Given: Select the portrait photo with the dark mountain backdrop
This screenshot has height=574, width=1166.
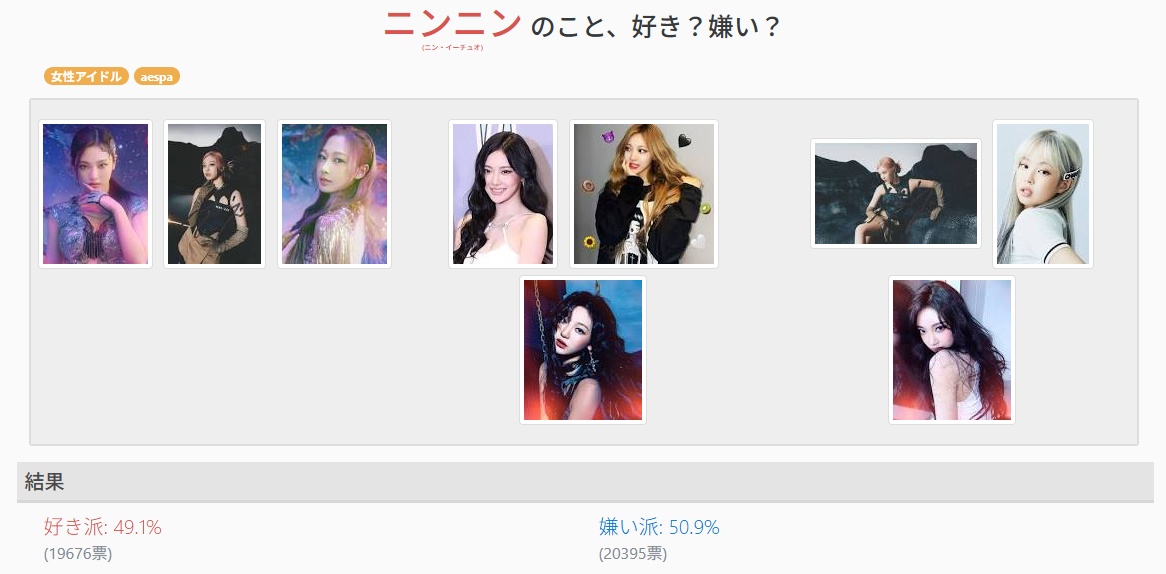Looking at the screenshot, I should click(x=214, y=194).
